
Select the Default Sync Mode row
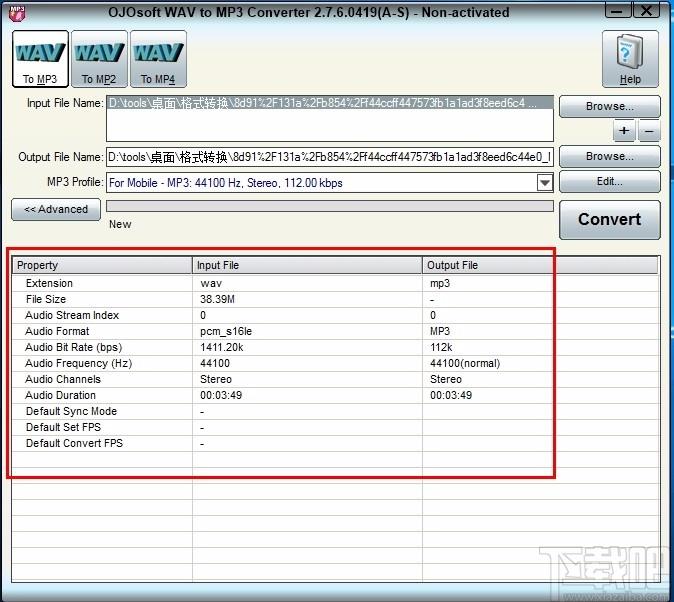(336, 412)
